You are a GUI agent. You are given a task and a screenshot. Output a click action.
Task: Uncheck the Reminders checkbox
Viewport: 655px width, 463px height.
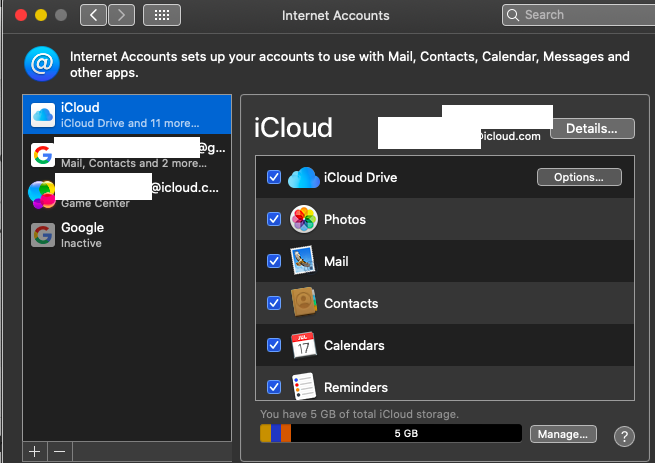pos(274,387)
